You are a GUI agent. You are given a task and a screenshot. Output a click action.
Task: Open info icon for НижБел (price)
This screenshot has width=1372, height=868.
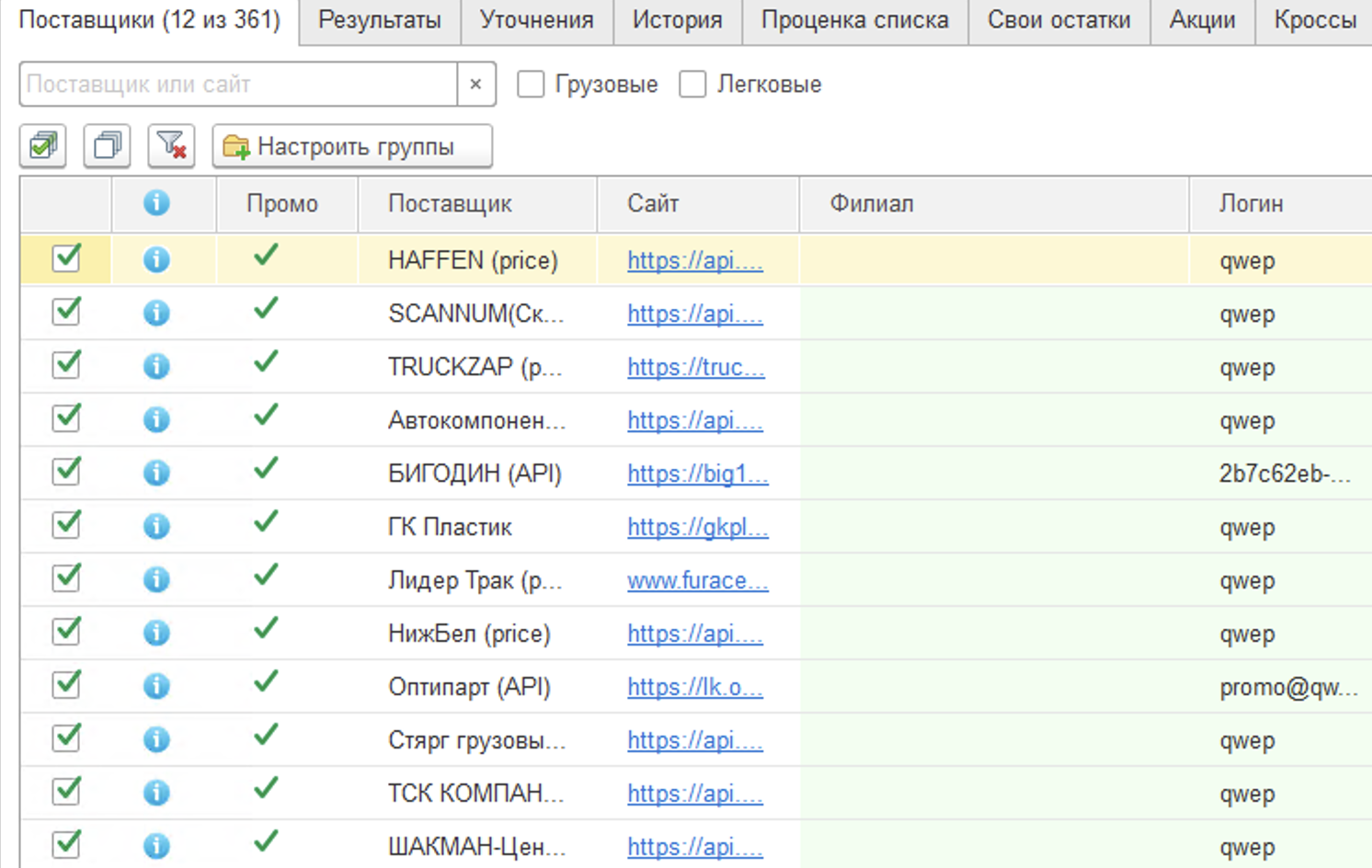(x=156, y=634)
